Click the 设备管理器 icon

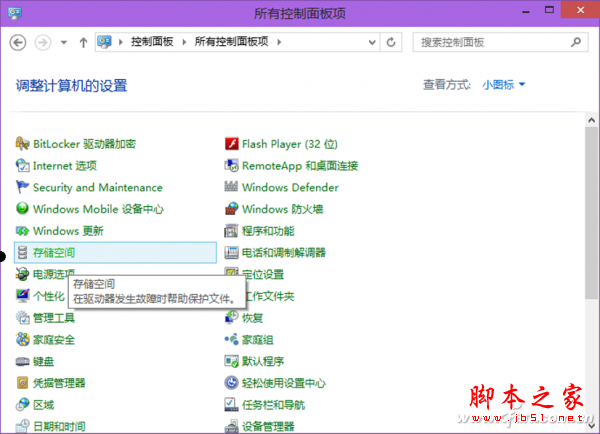[232, 426]
